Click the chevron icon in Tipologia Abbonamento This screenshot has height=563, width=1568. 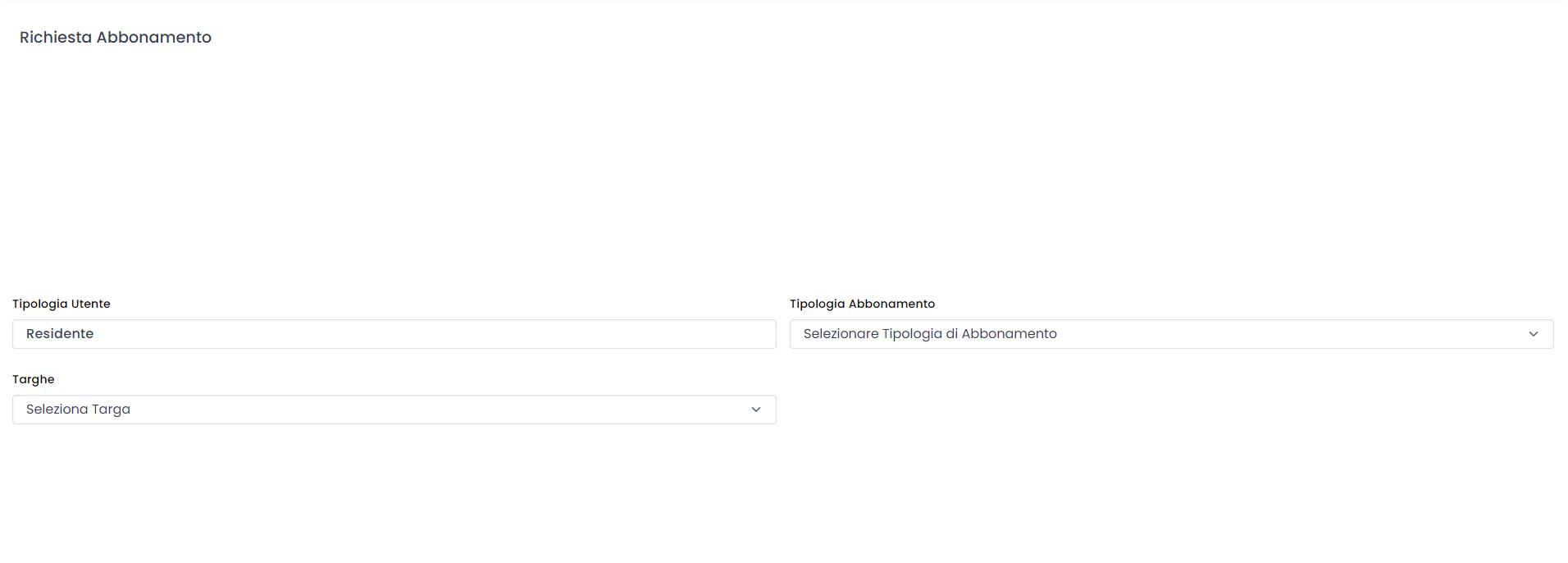(1533, 334)
